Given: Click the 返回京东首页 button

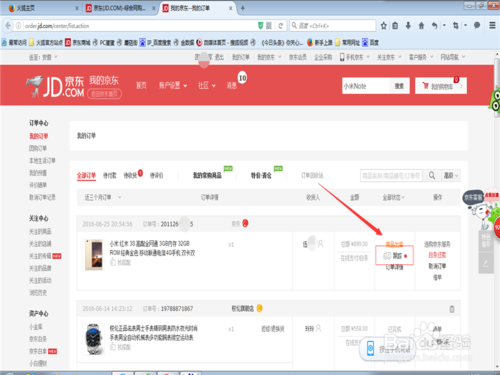Looking at the screenshot, I should 104,94.
